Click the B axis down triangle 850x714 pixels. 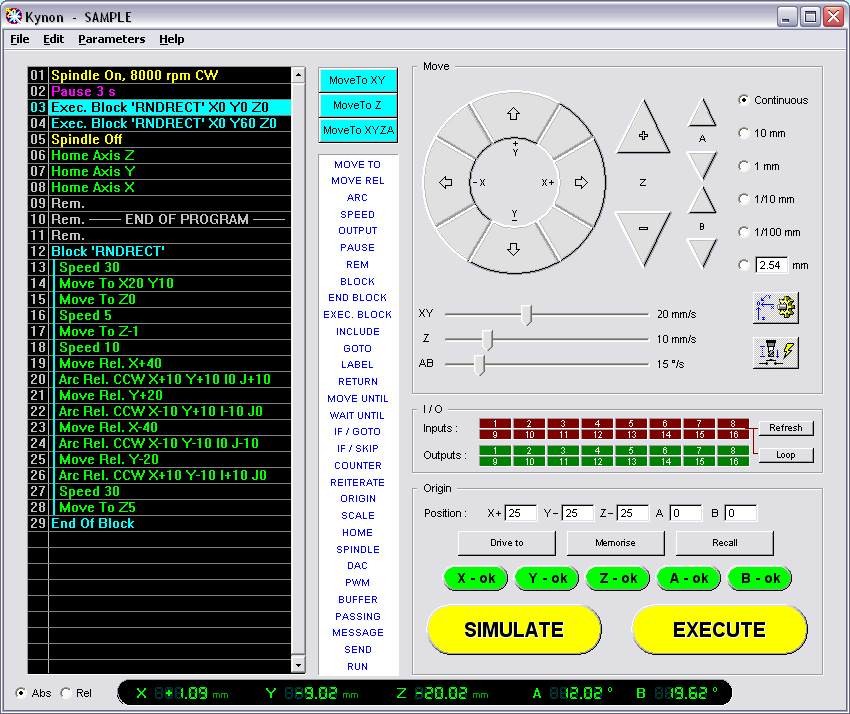point(702,252)
